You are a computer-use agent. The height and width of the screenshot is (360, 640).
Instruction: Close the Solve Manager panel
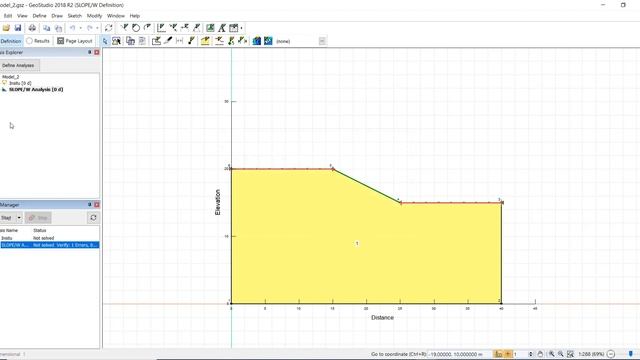pyautogui.click(x=97, y=204)
